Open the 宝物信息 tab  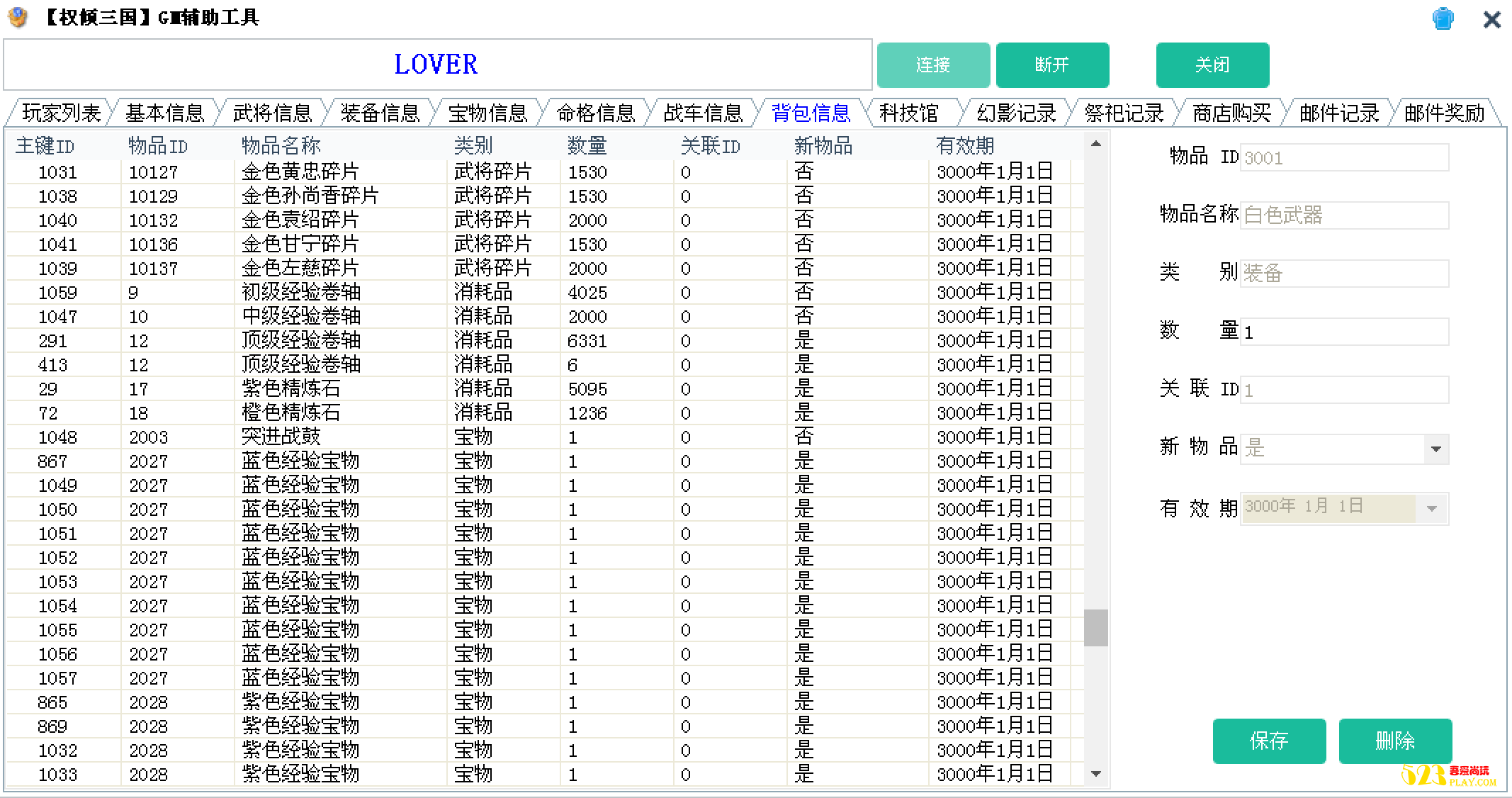coord(488,113)
